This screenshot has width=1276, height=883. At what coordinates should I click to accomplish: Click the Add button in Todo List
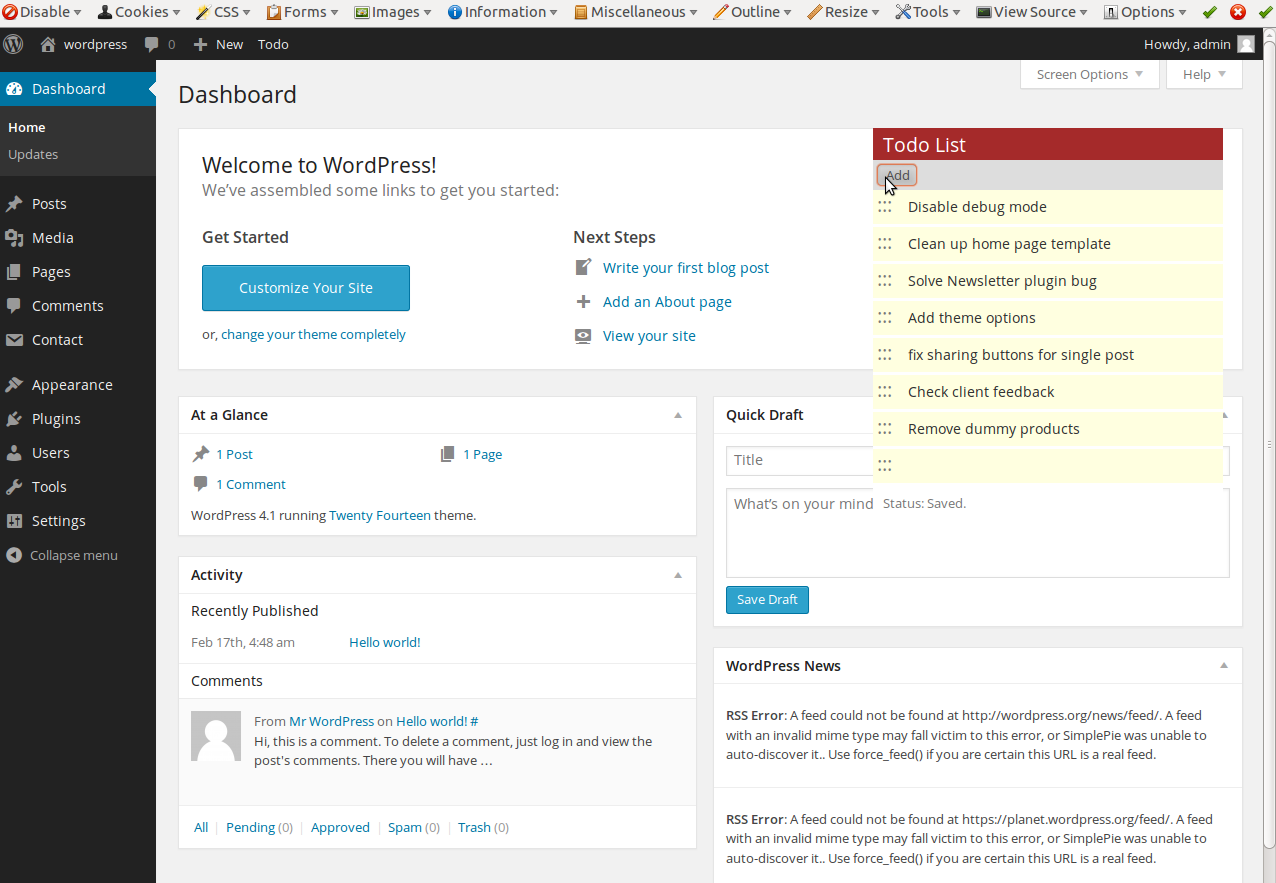click(x=897, y=175)
